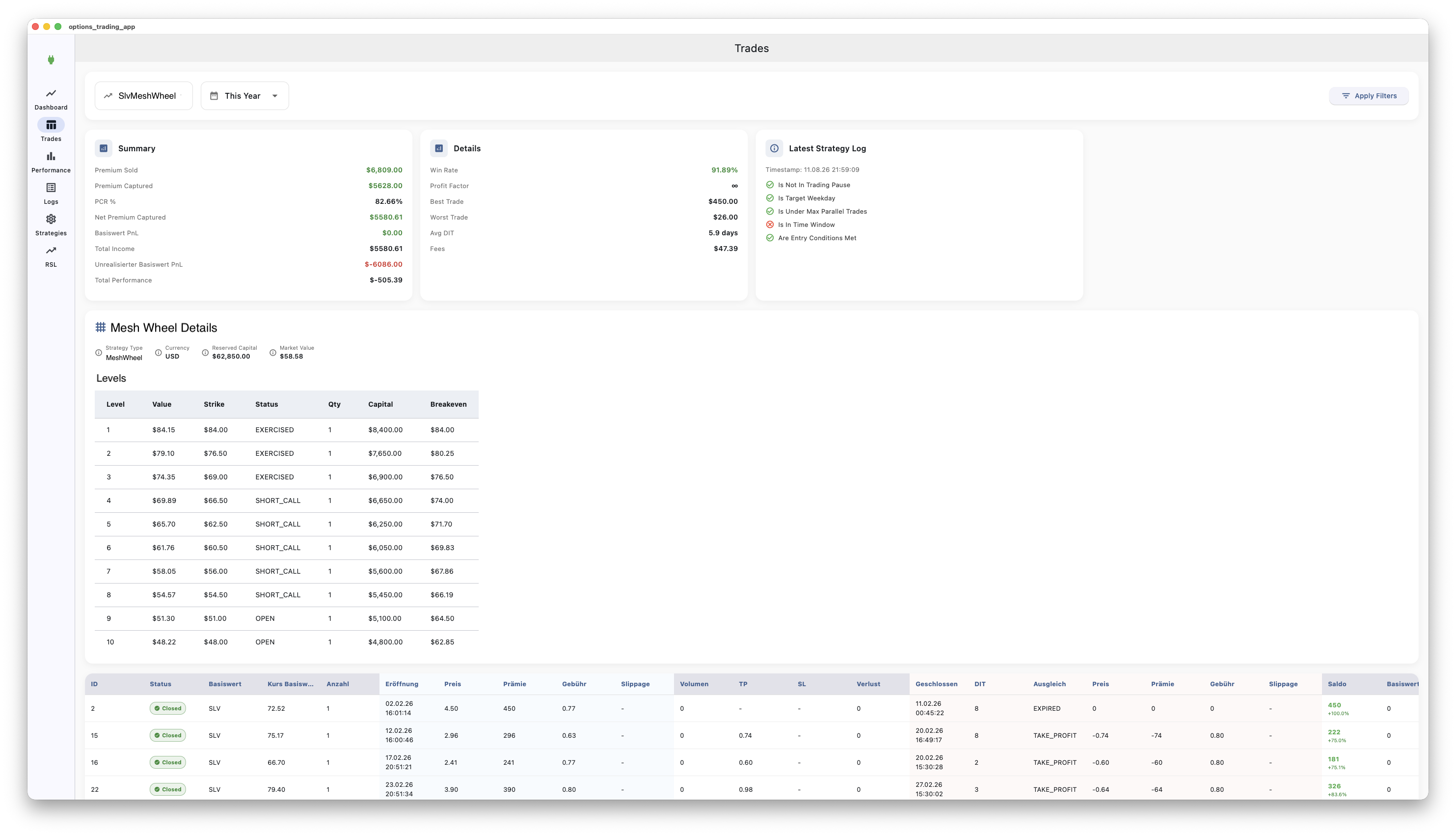Image resolution: width=1456 pixels, height=836 pixels.
Task: Click OPEN status of level 10
Action: (x=265, y=642)
